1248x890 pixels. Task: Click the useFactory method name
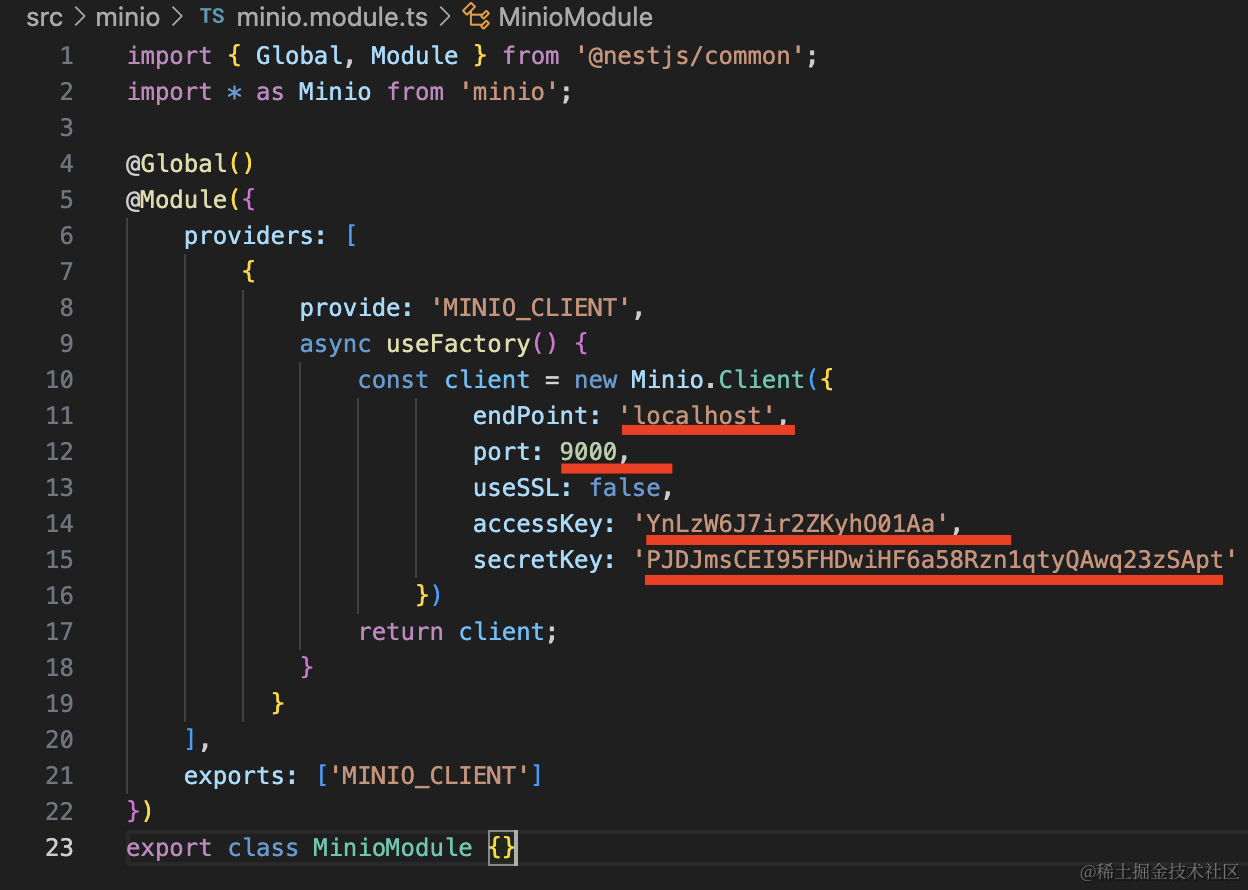[x=458, y=344]
